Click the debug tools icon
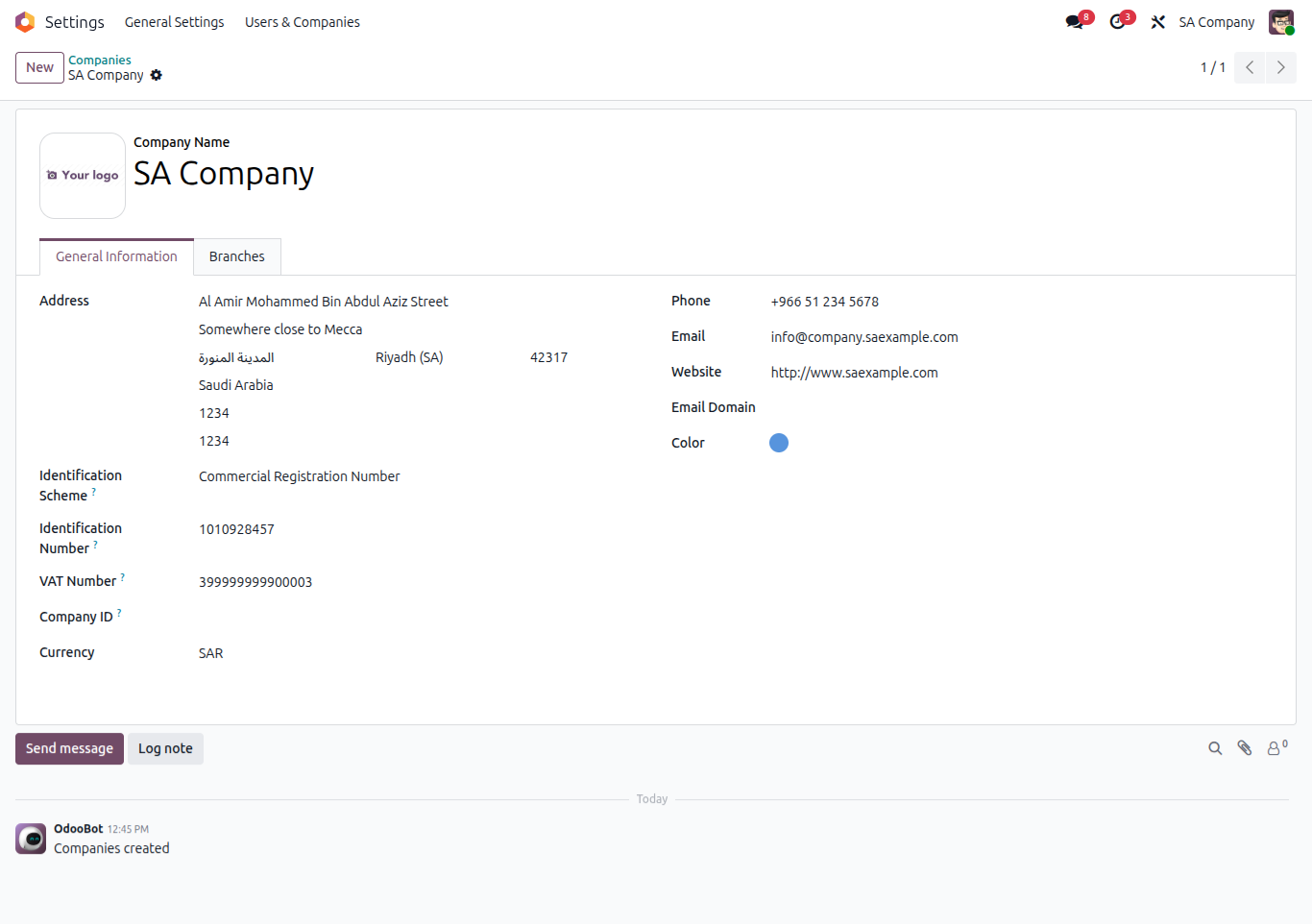This screenshot has height=924, width=1312. (x=1158, y=22)
